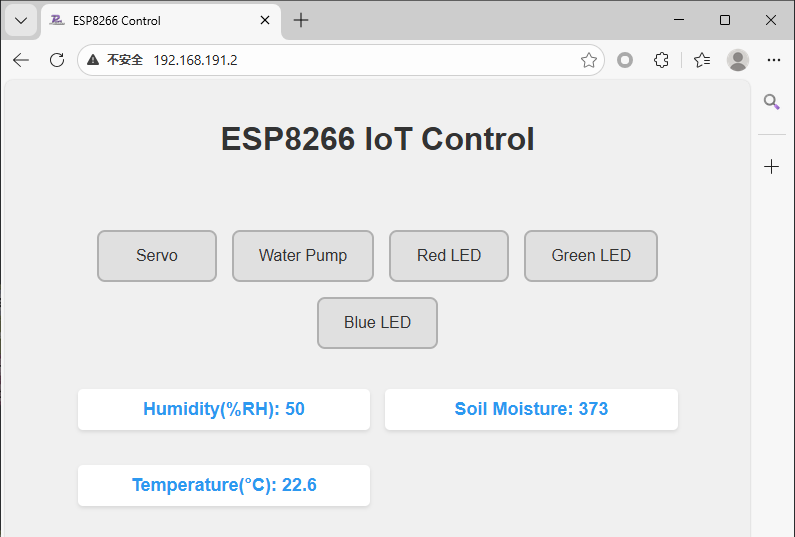This screenshot has width=795, height=537.
Task: Open the Extensions puzzle-piece icon
Action: (x=661, y=60)
